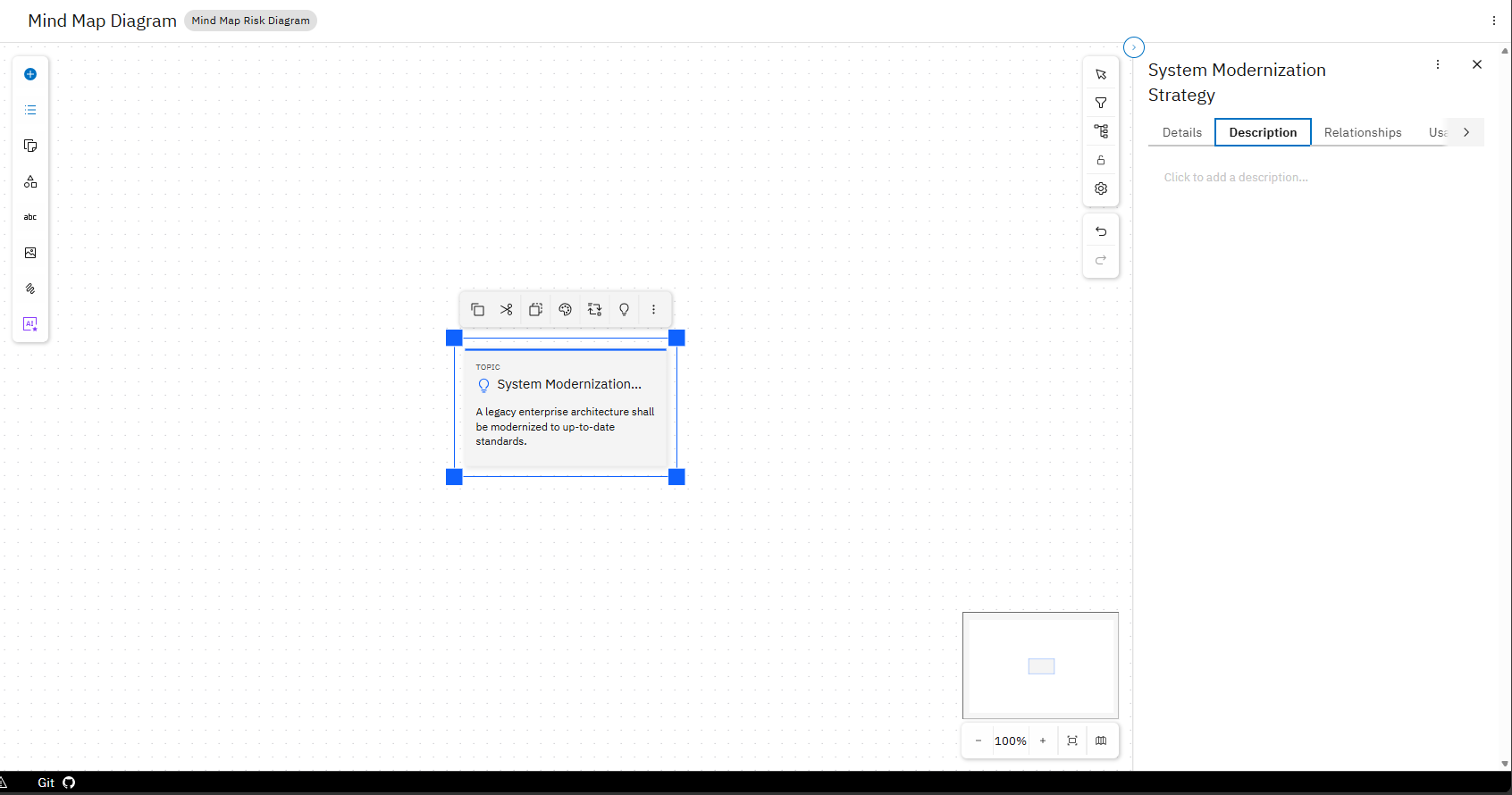This screenshot has width=1512, height=795.
Task: Zoom out with the minus button
Action: coord(979,741)
